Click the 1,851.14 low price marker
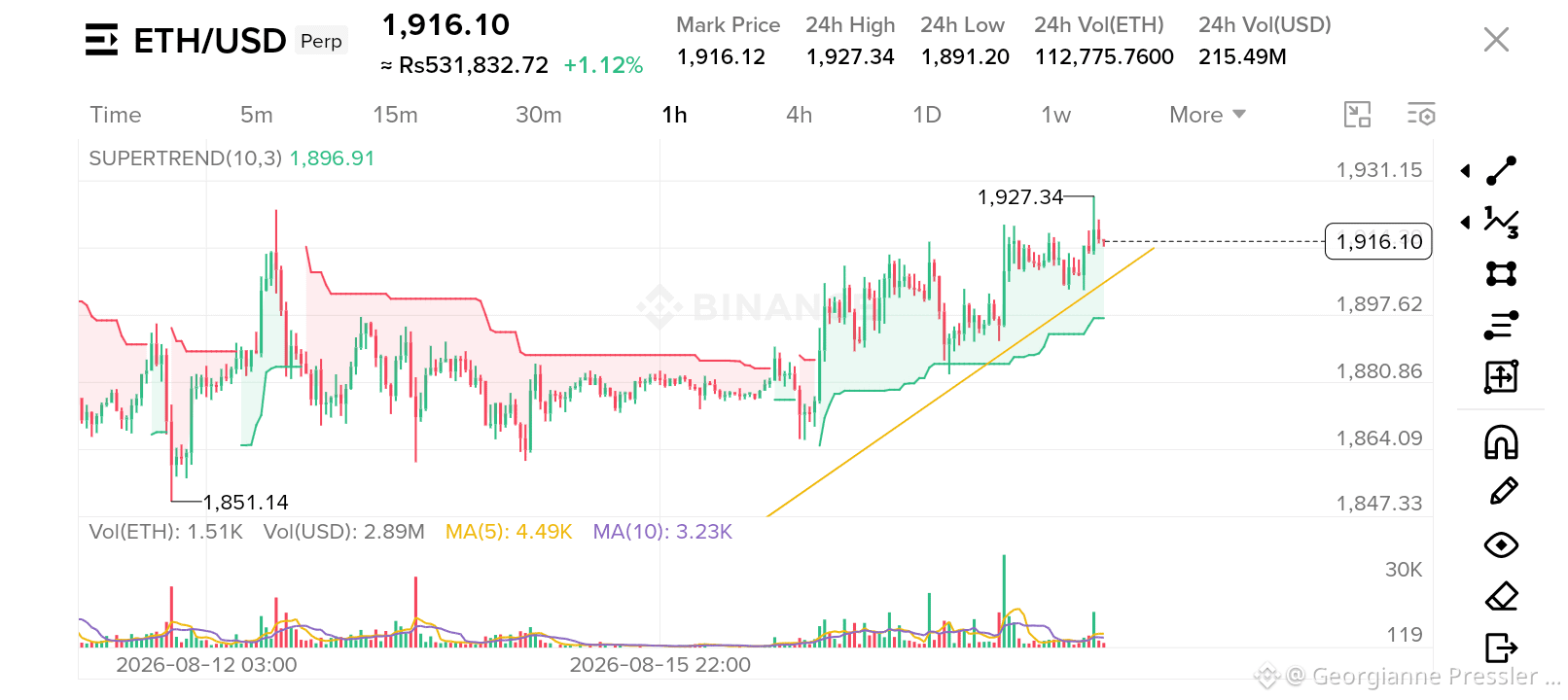Image resolution: width=1568 pixels, height=700 pixels. point(246,503)
